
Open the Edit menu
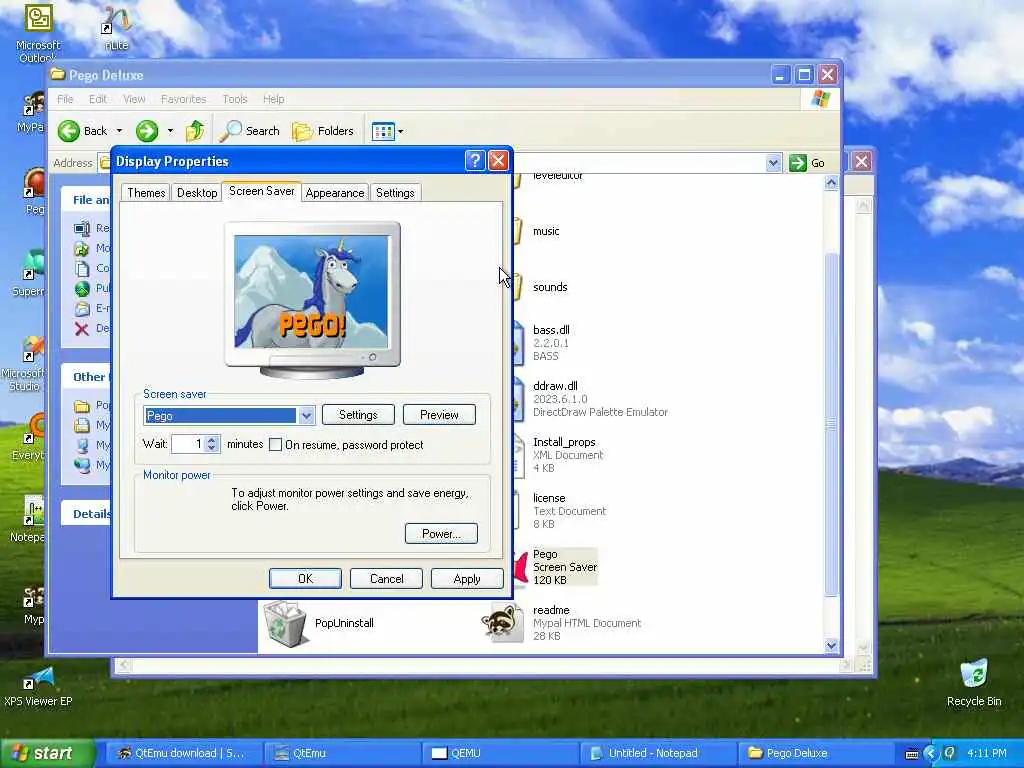coord(98,99)
